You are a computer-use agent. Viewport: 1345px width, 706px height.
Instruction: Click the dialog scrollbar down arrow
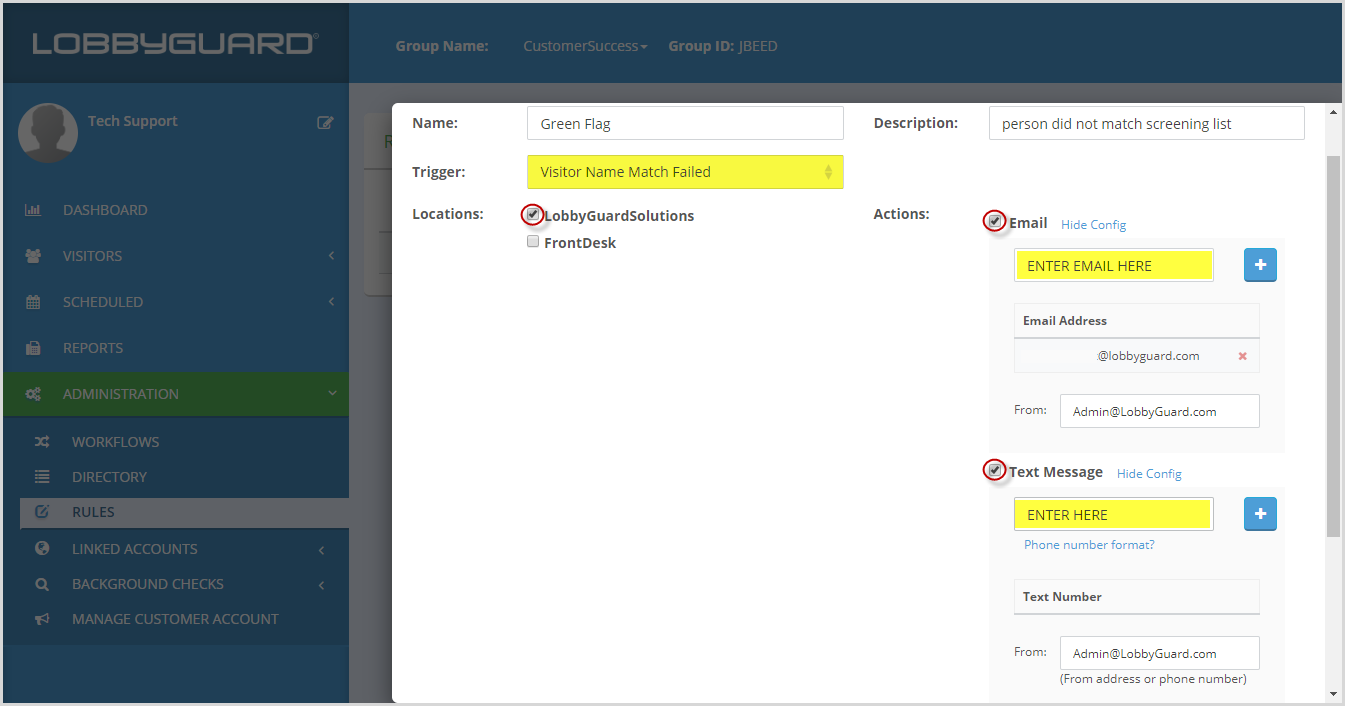pos(1333,693)
